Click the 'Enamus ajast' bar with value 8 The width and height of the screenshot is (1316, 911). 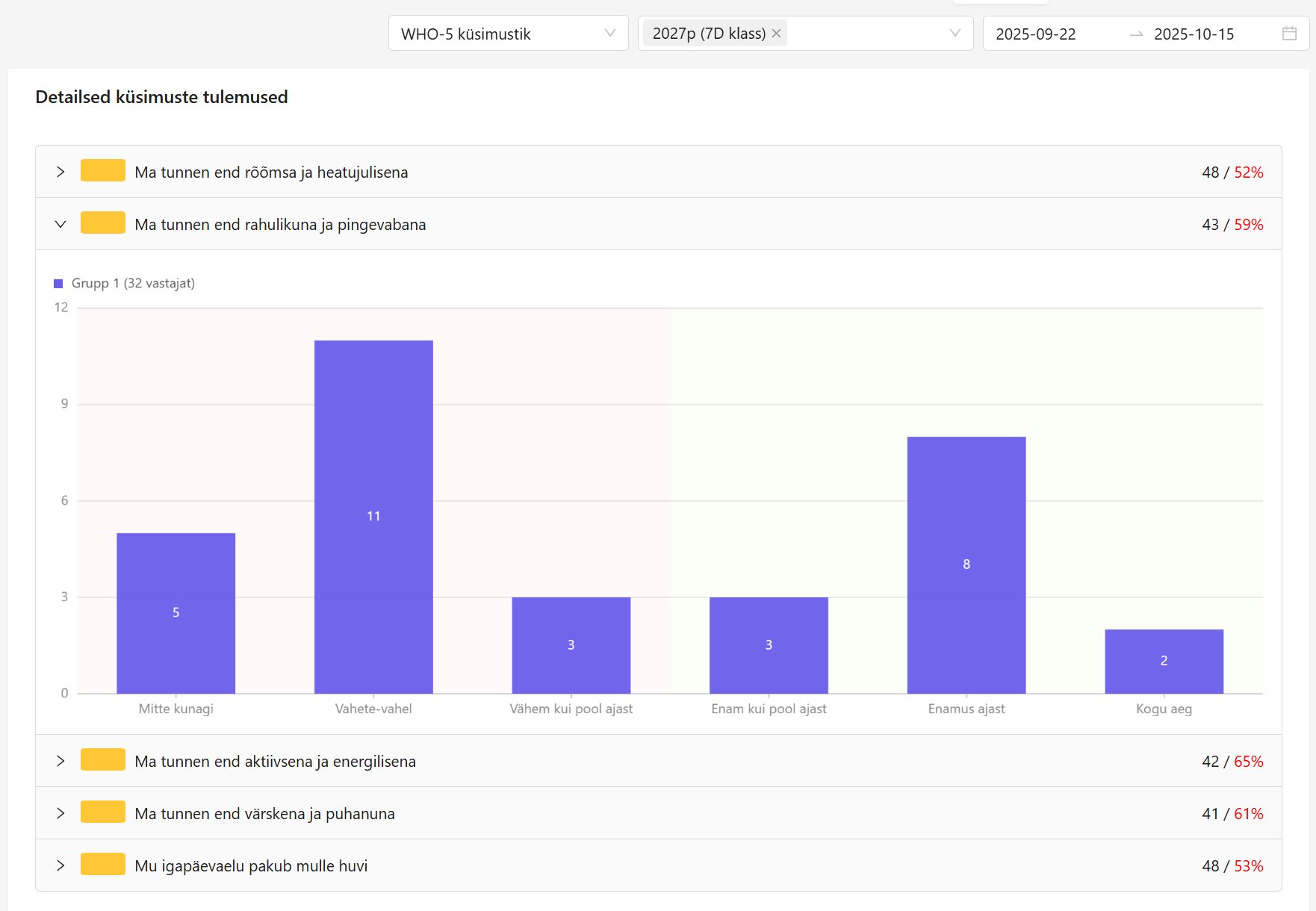click(x=966, y=565)
